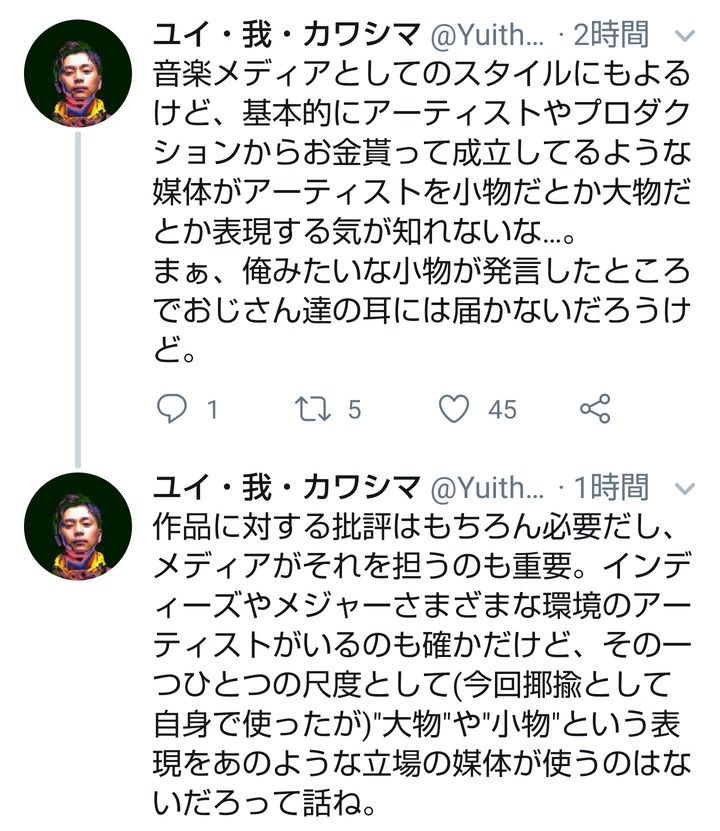
Task: Select the like count 45
Action: click(502, 410)
